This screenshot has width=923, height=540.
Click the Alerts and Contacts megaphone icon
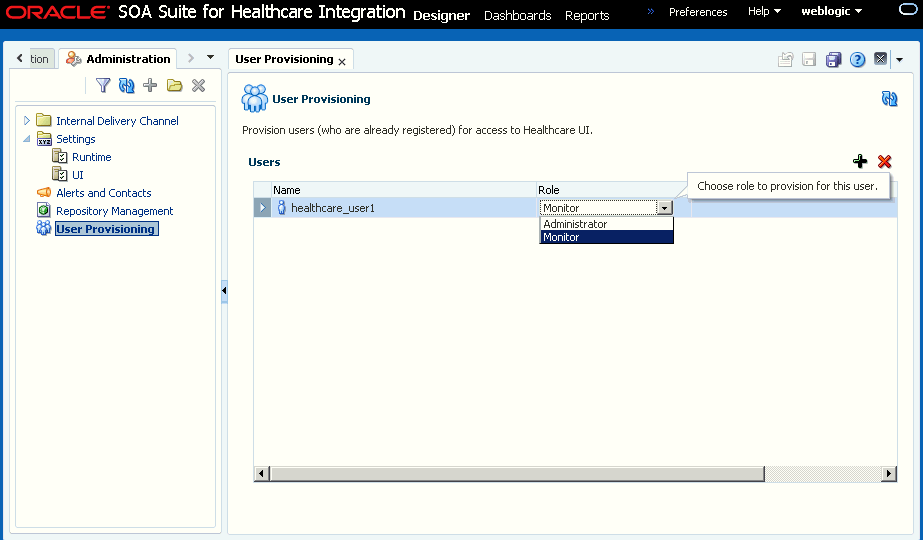pyautogui.click(x=44, y=193)
